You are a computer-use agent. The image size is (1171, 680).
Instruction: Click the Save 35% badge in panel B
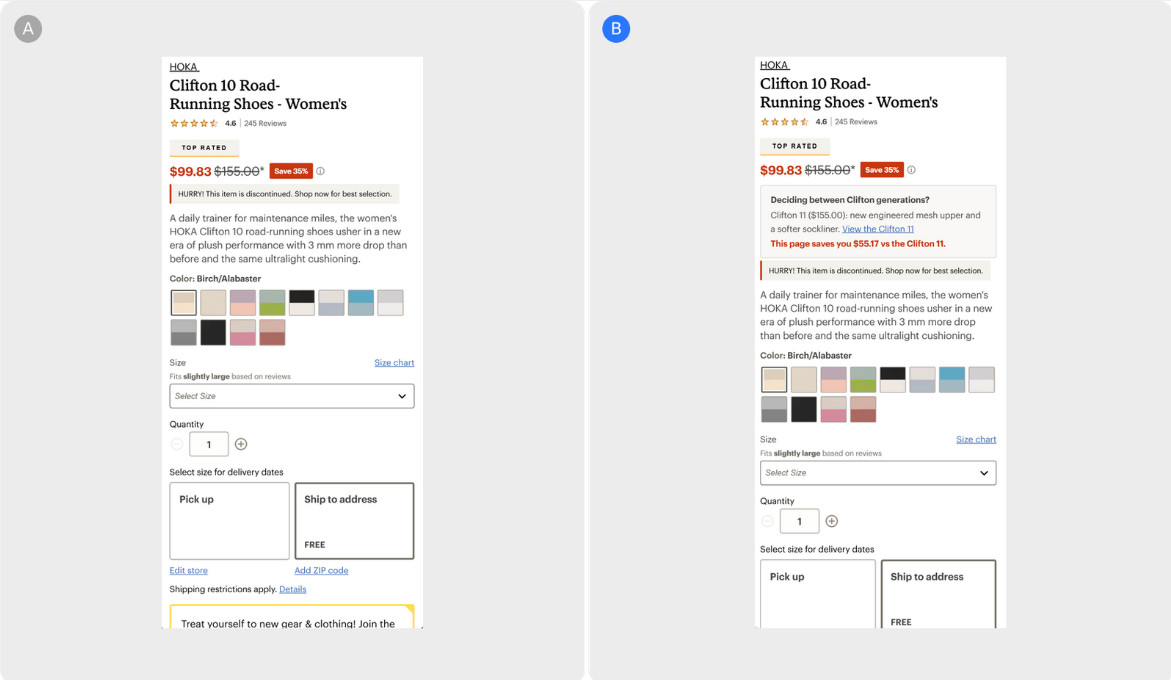click(882, 169)
